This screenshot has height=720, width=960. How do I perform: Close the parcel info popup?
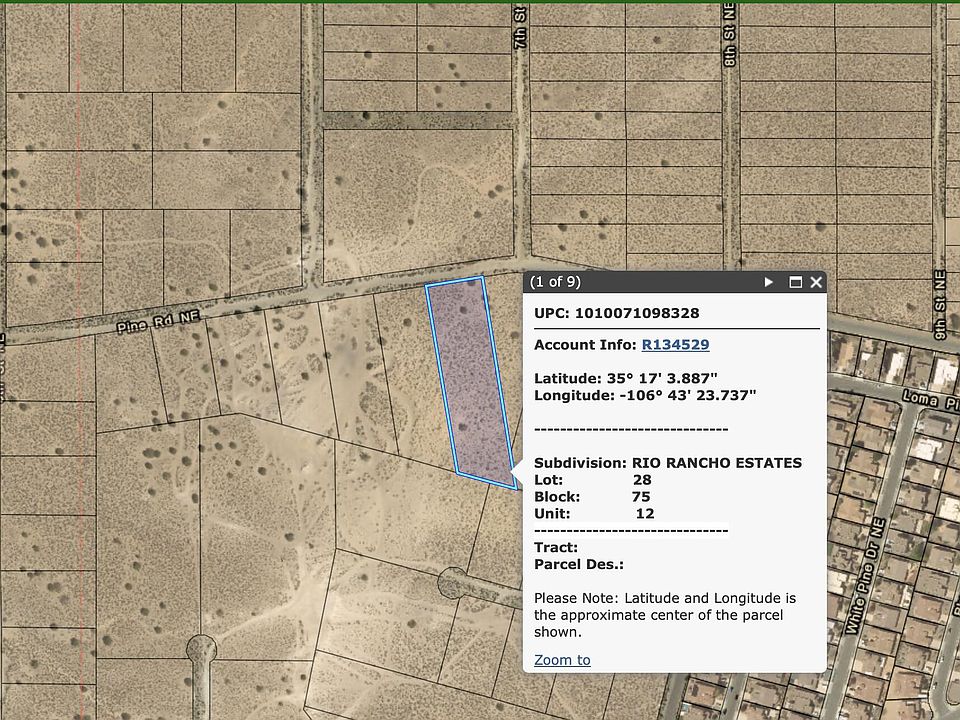[x=816, y=282]
